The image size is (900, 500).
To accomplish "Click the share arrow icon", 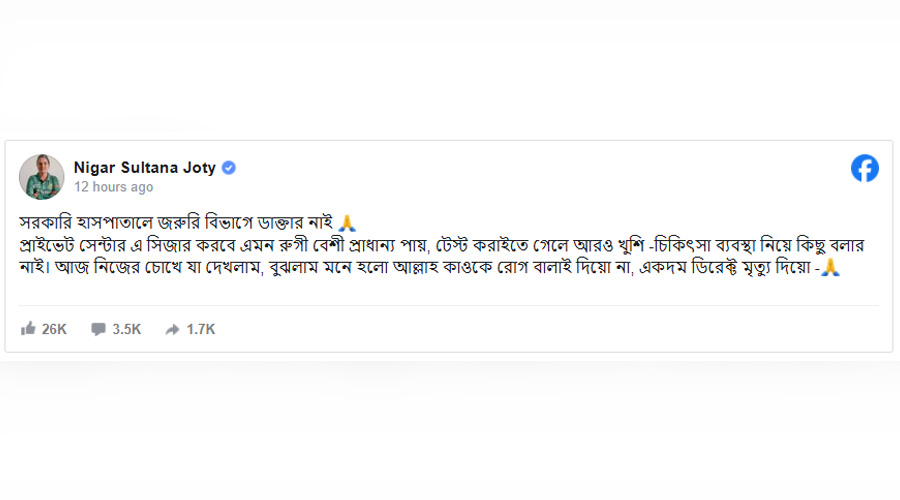I will [x=172, y=328].
